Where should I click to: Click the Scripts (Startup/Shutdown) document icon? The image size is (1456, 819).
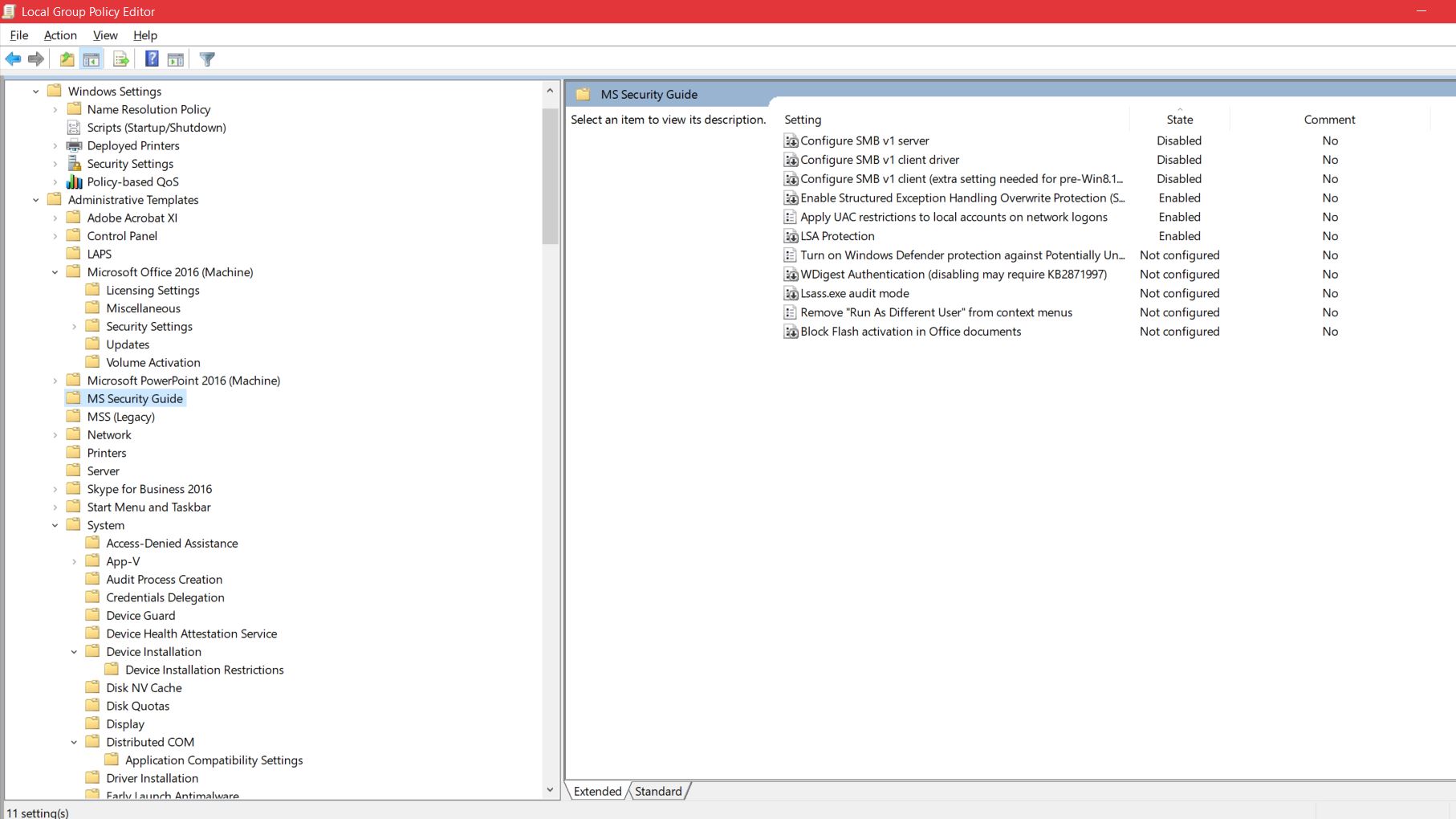pos(74,128)
